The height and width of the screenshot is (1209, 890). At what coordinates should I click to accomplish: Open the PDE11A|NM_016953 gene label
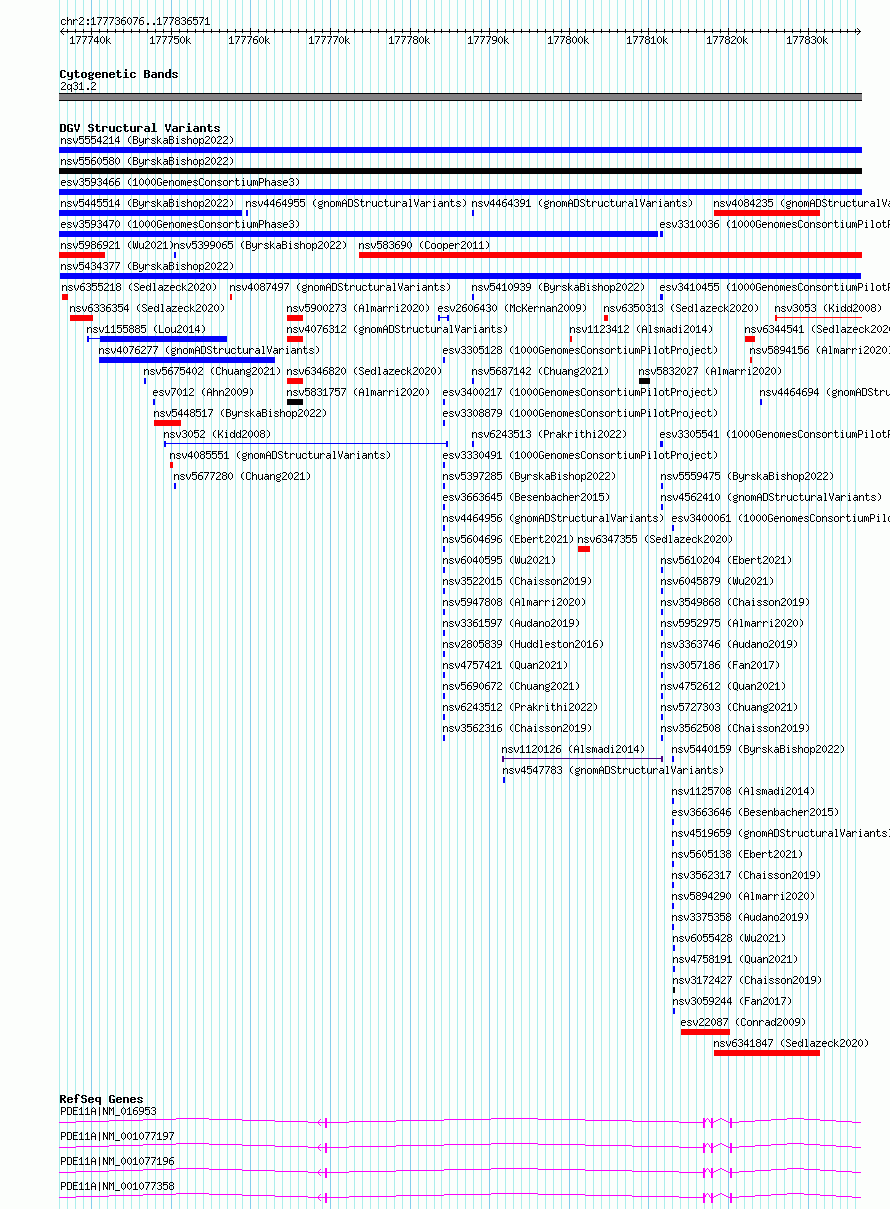108,1111
